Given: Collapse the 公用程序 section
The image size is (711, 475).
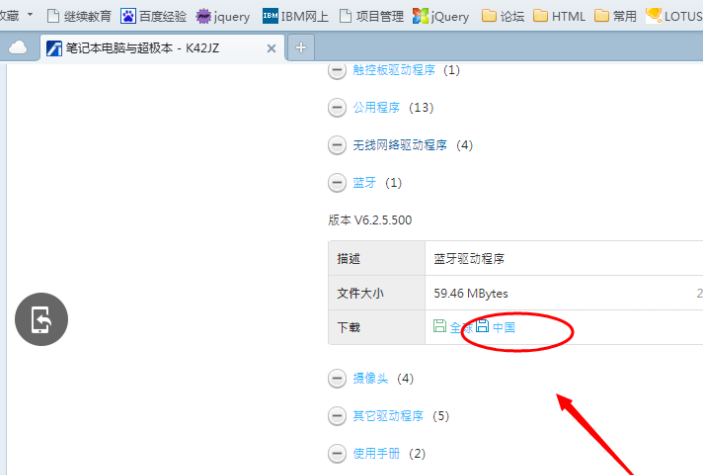Looking at the screenshot, I should (x=337, y=108).
